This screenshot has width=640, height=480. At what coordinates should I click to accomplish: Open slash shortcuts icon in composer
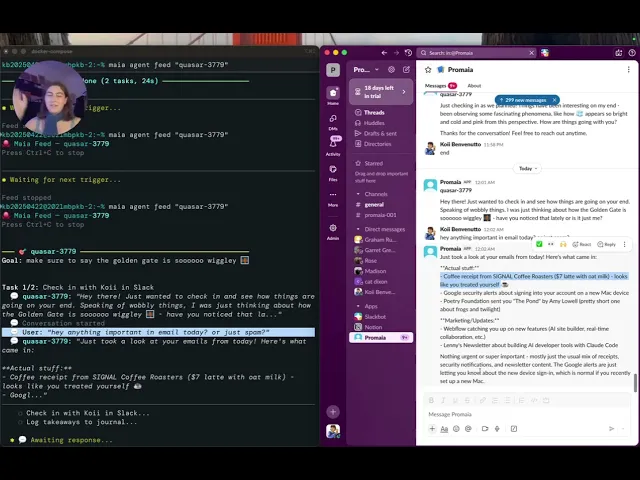click(x=514, y=429)
